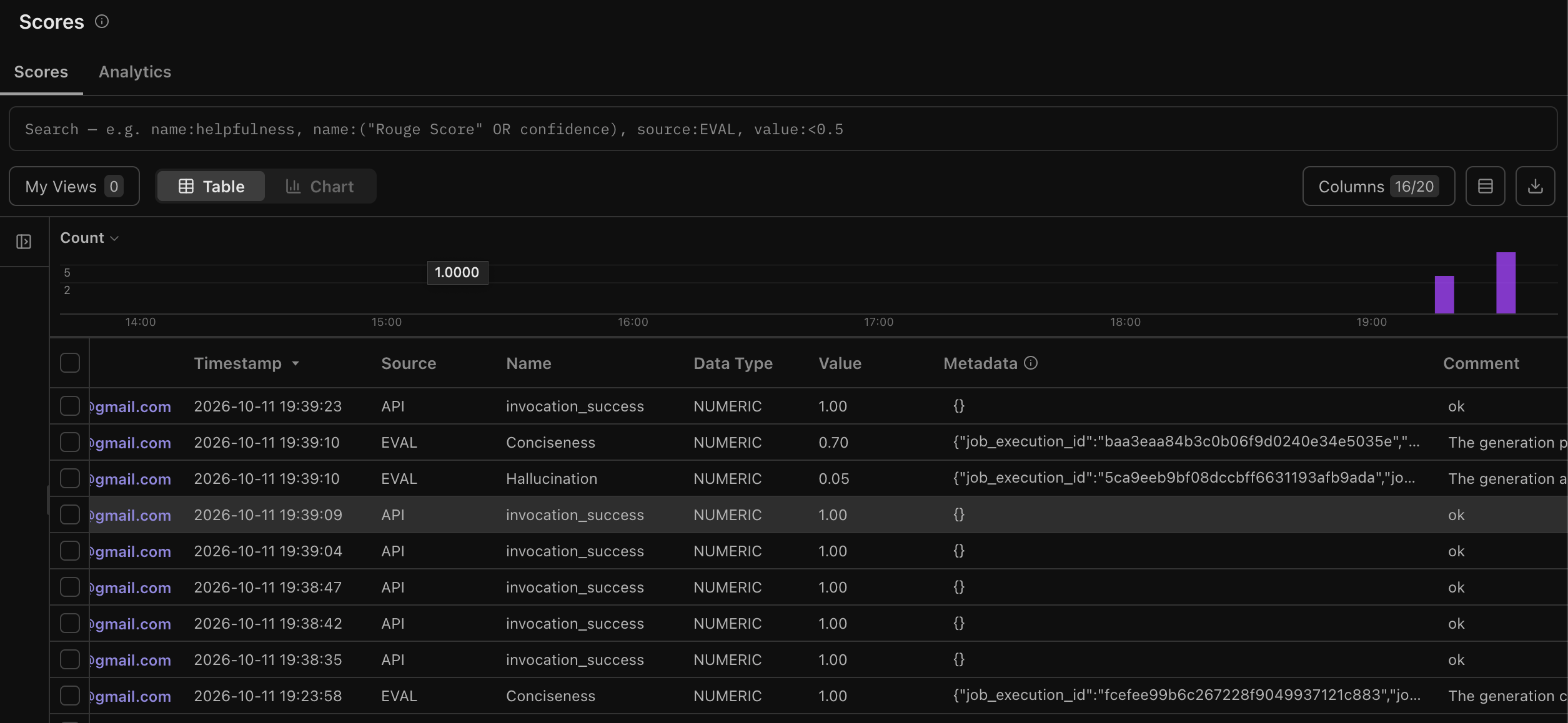Viewport: 1568px width, 723px height.
Task: Switch to Chart view
Action: pos(320,186)
